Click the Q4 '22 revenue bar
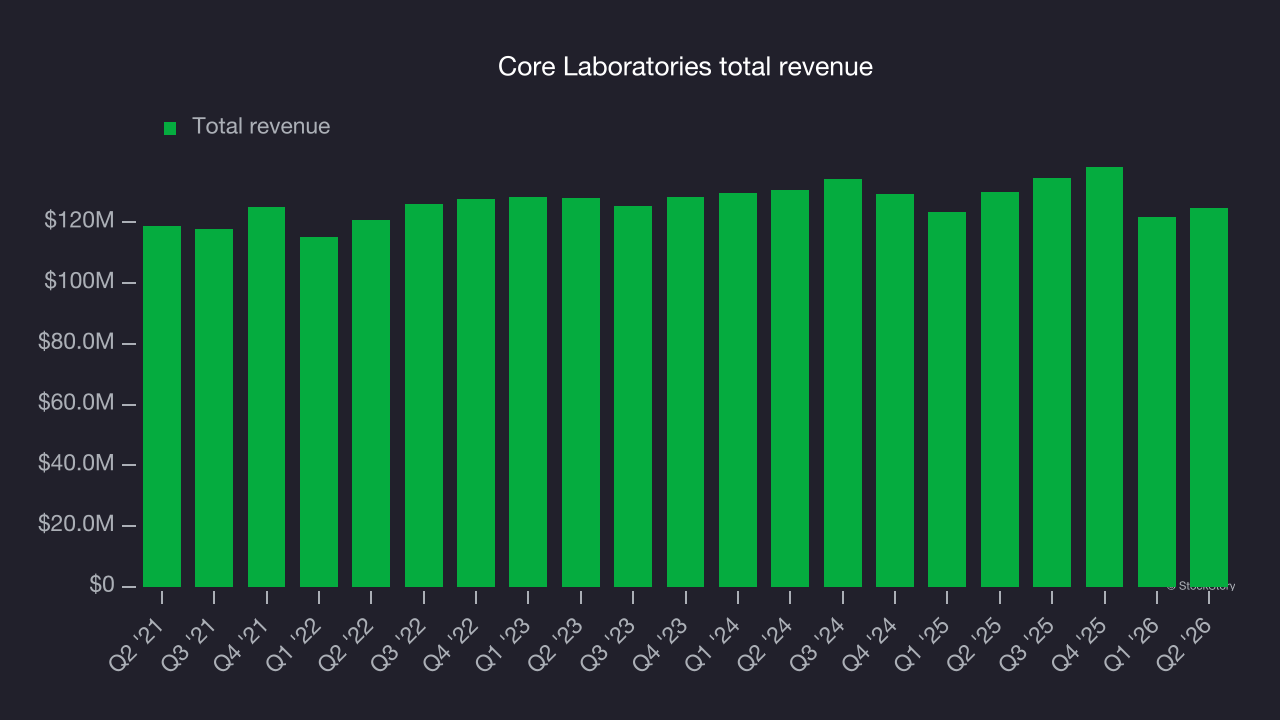This screenshot has width=1280, height=720. (476, 393)
